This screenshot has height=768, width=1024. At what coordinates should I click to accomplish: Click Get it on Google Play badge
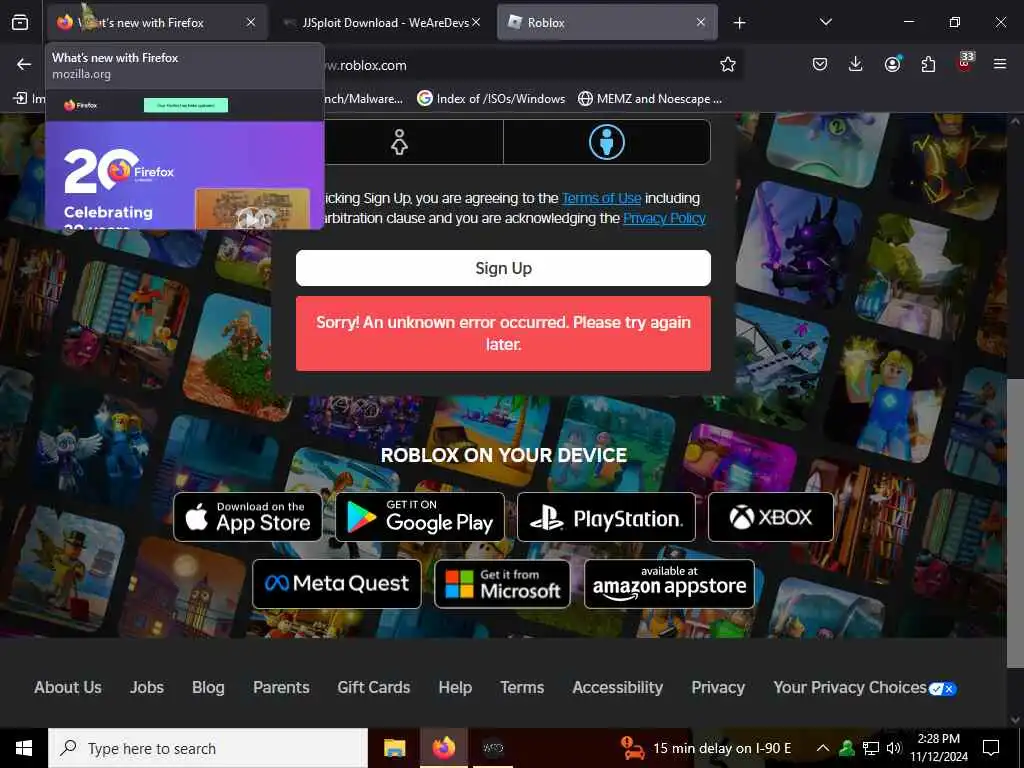420,517
